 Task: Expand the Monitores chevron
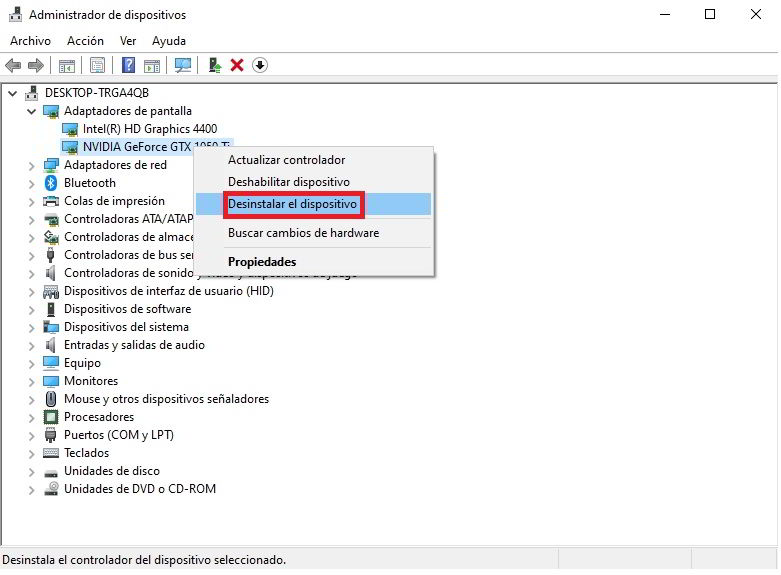pos(31,382)
